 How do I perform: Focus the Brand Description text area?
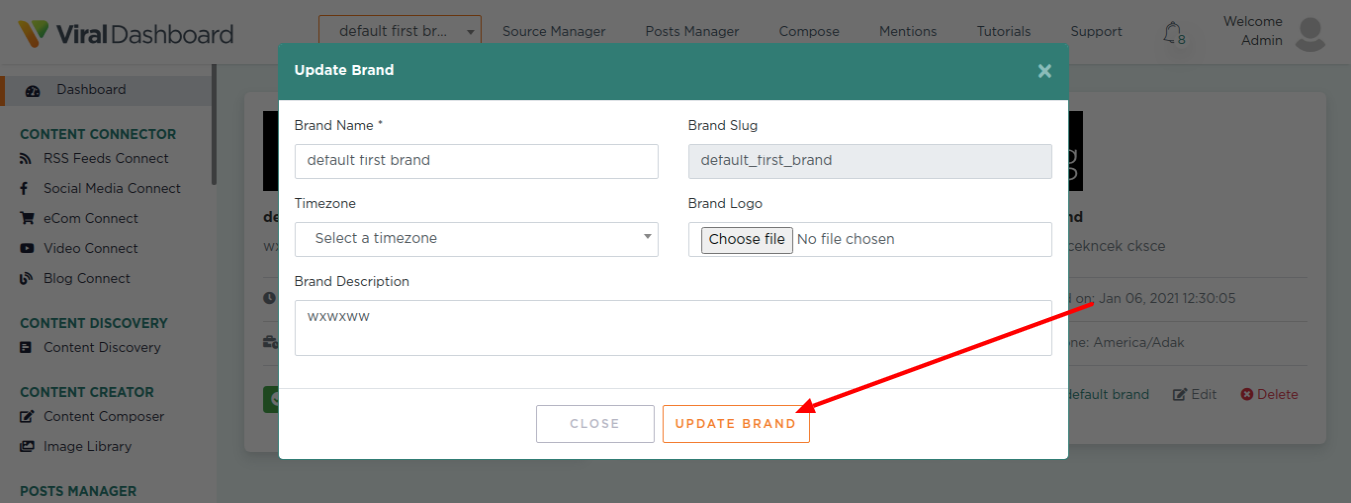pyautogui.click(x=672, y=328)
